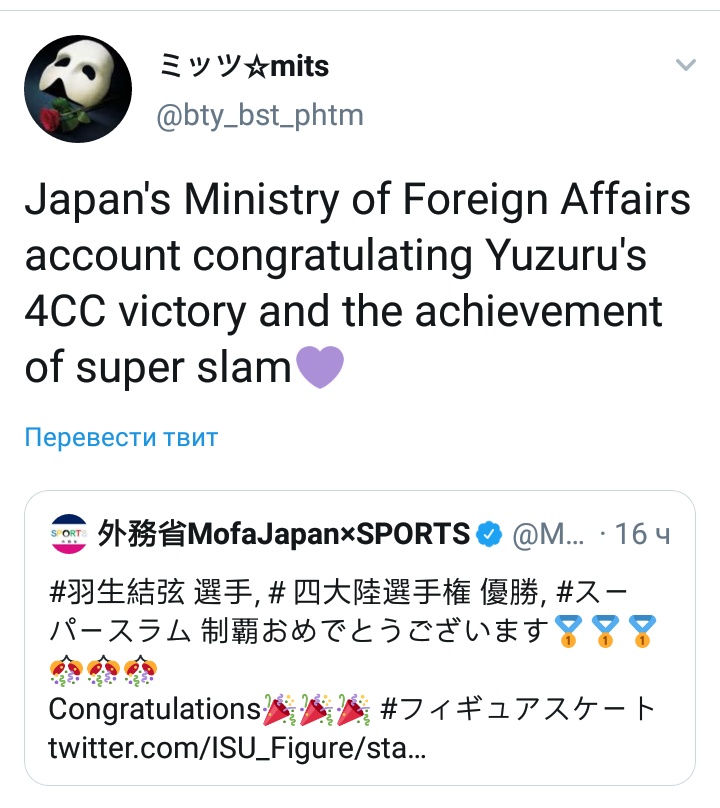Open ミッツ☆mits display name profile
Viewport: 720px width, 808px height.
coord(243,66)
